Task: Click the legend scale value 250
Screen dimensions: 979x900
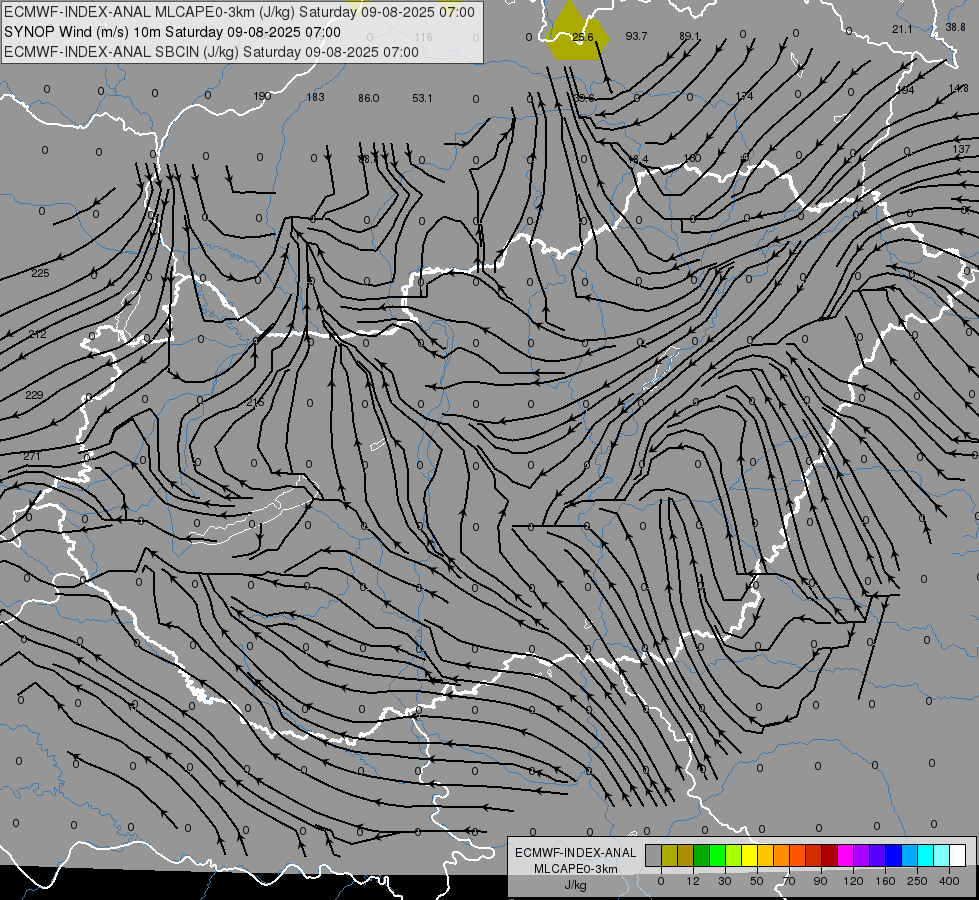Action: [917, 881]
